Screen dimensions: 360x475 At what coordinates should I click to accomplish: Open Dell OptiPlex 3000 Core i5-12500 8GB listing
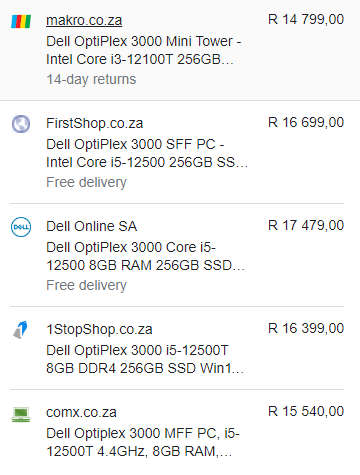pyautogui.click(x=146, y=256)
